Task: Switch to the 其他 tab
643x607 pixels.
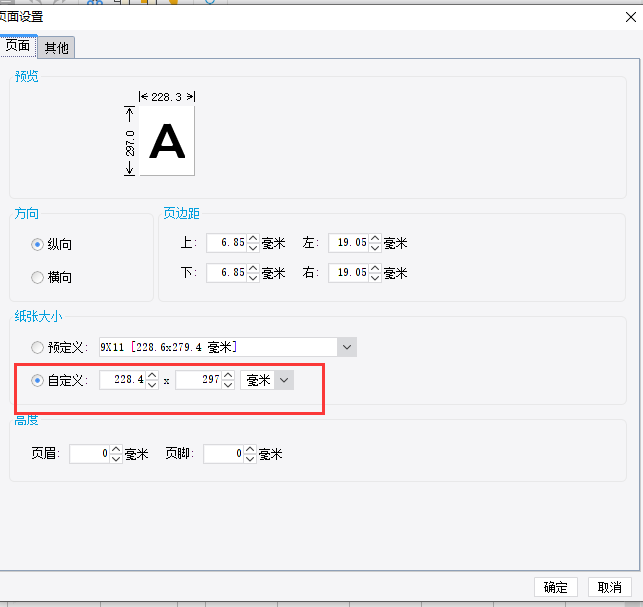Action: pos(57,48)
